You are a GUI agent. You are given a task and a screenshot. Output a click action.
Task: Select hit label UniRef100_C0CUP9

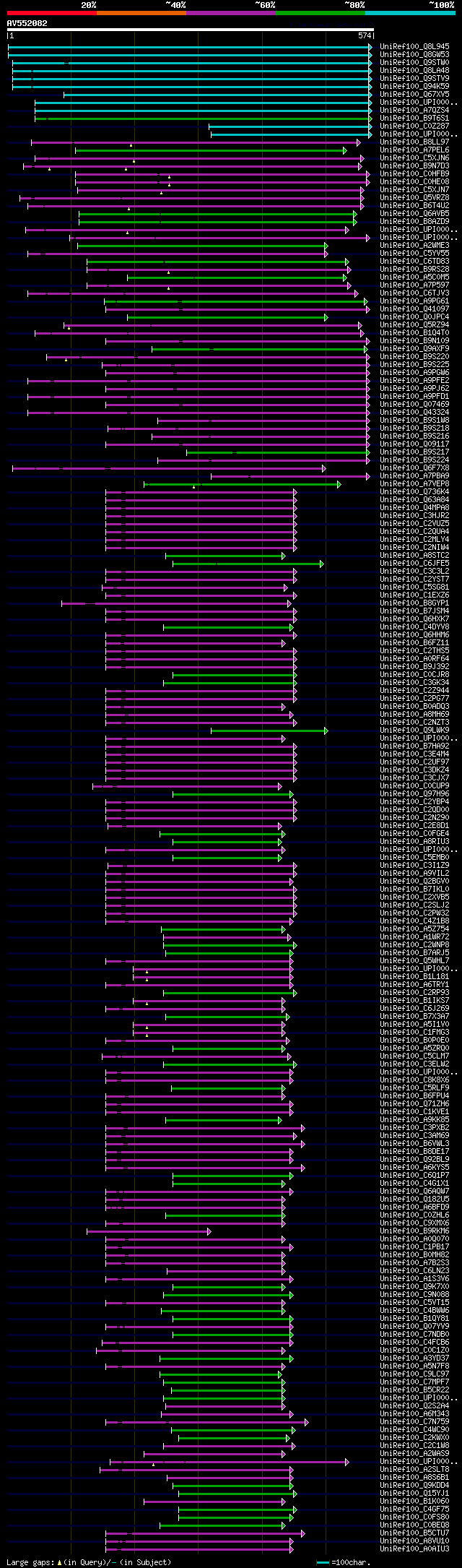414,785
